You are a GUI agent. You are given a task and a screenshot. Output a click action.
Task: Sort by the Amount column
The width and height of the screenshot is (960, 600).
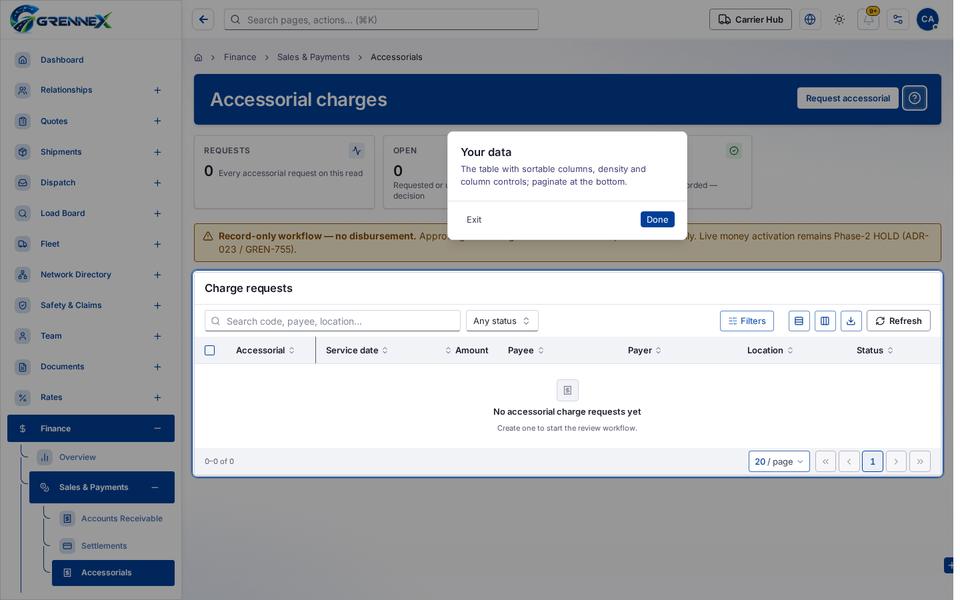click(467, 350)
